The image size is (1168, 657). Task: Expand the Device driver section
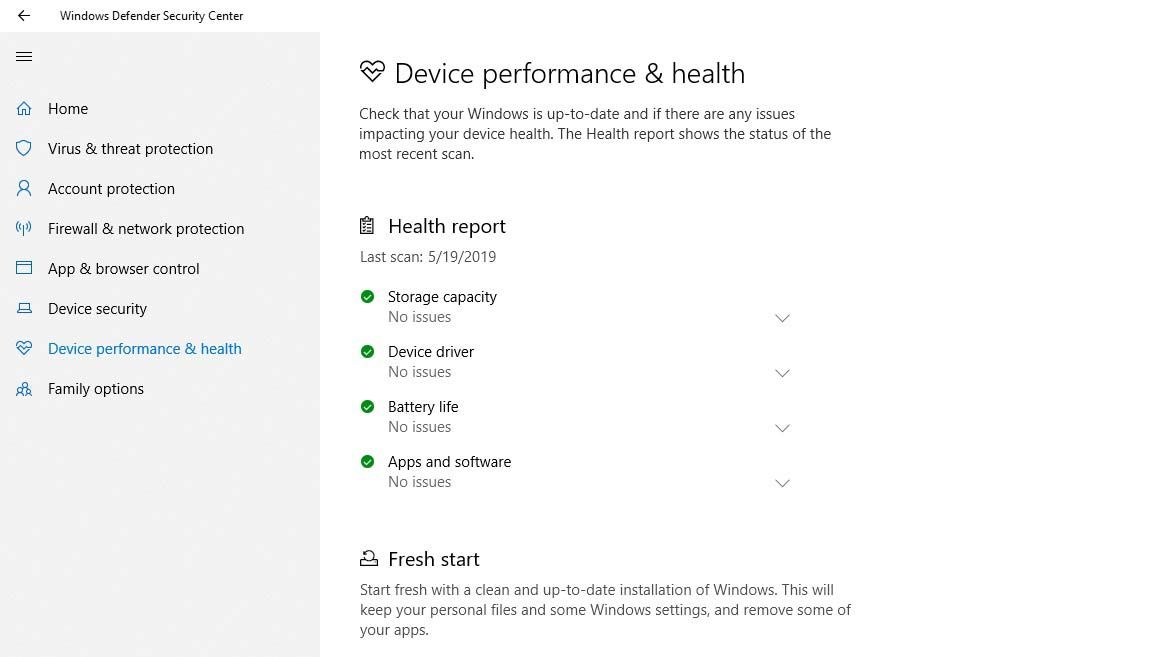[x=783, y=373]
